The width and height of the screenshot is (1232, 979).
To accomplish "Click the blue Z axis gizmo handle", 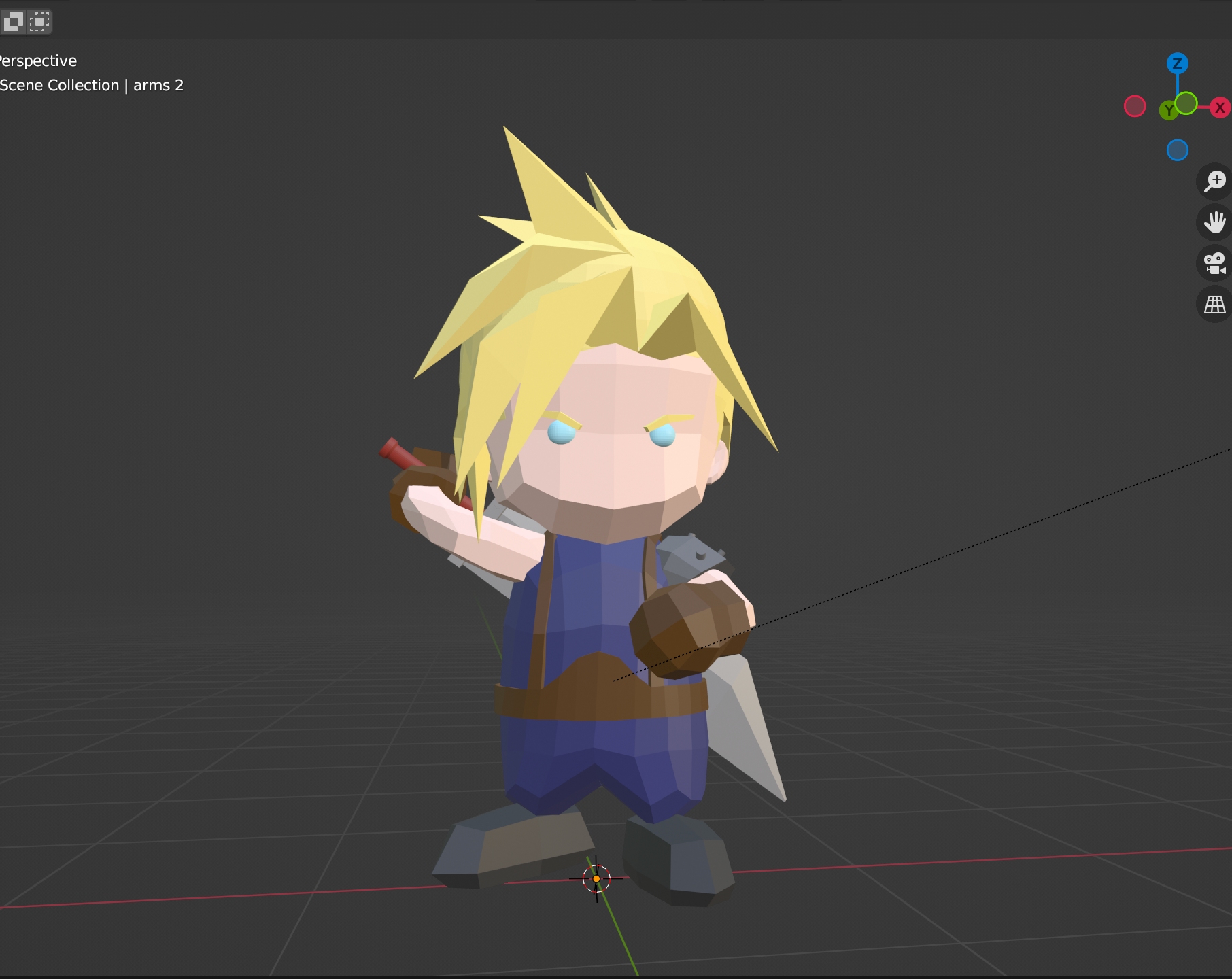I will coord(1177,64).
